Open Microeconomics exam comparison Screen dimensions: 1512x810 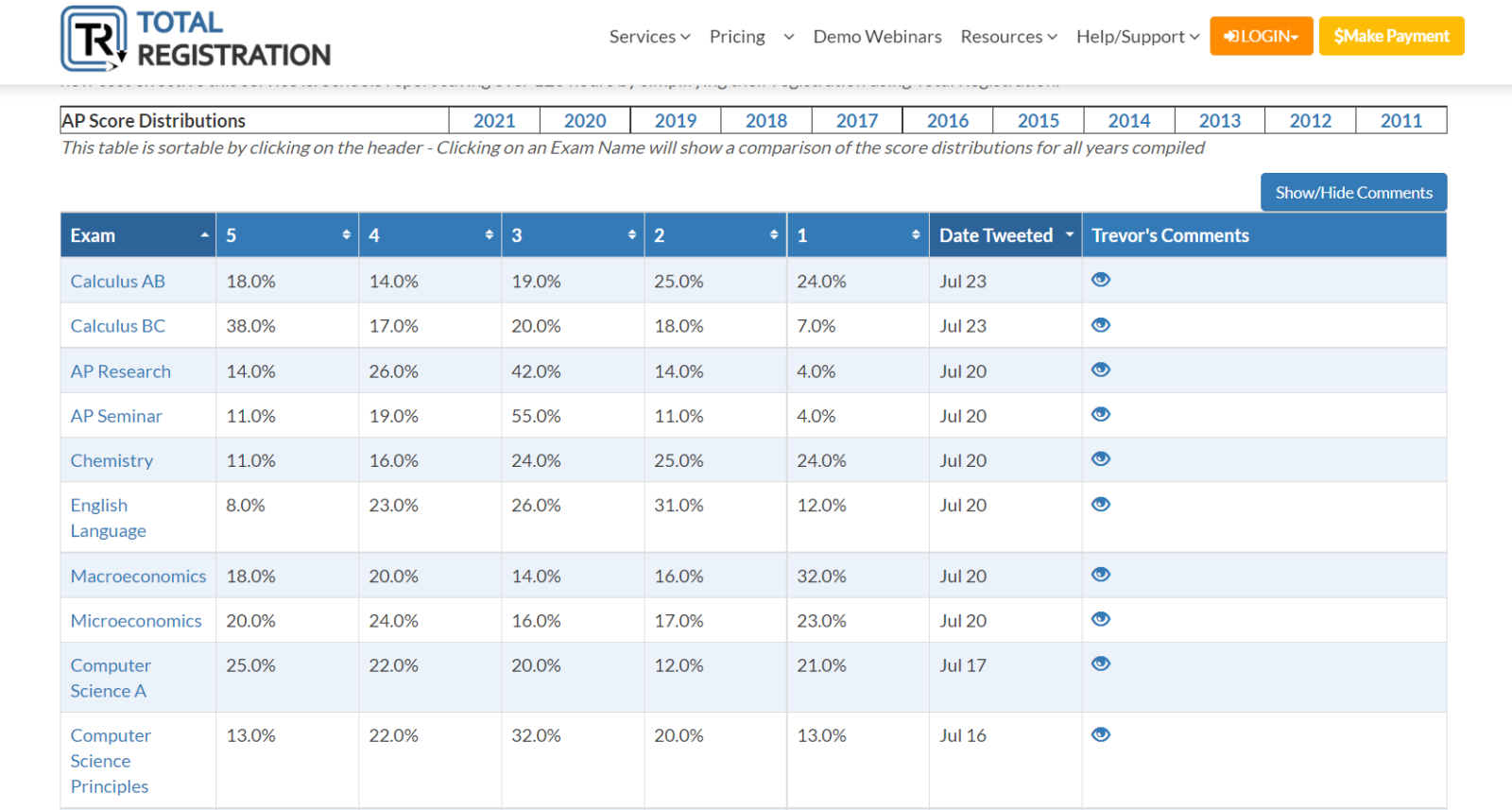(x=136, y=621)
